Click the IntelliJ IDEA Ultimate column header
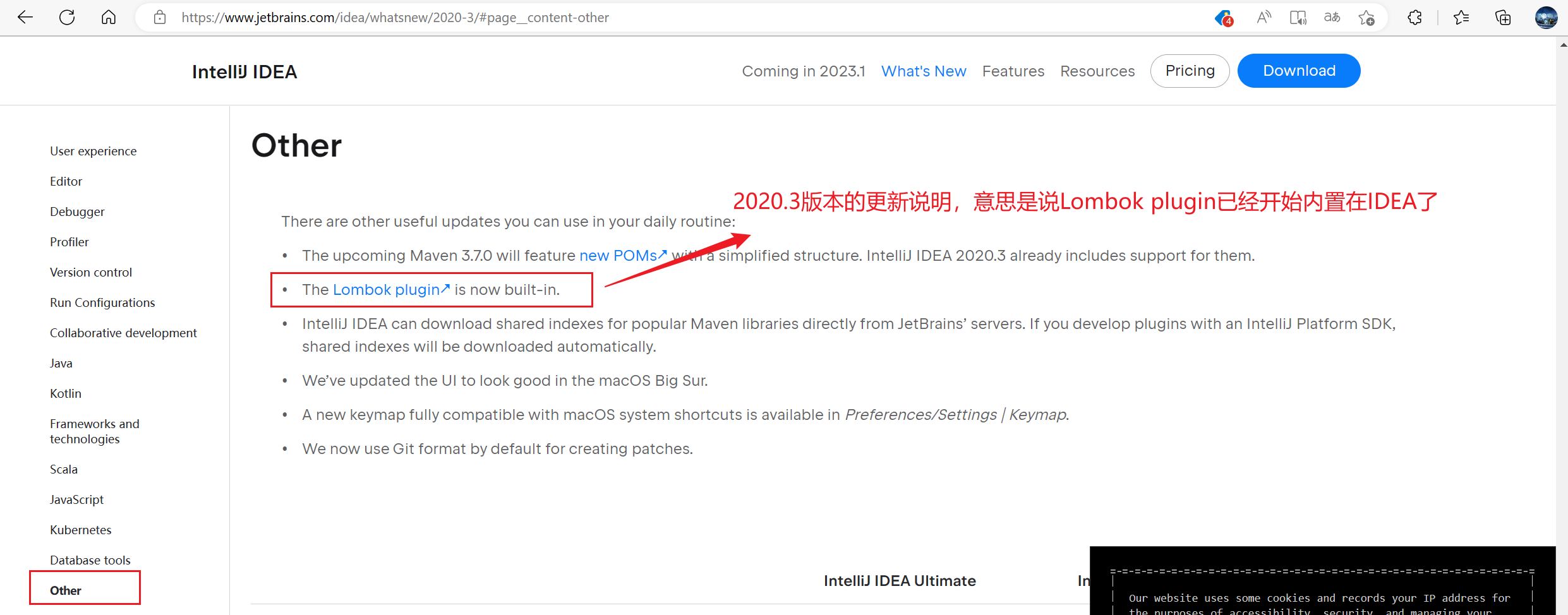This screenshot has height=615, width=1568. pyautogui.click(x=900, y=581)
